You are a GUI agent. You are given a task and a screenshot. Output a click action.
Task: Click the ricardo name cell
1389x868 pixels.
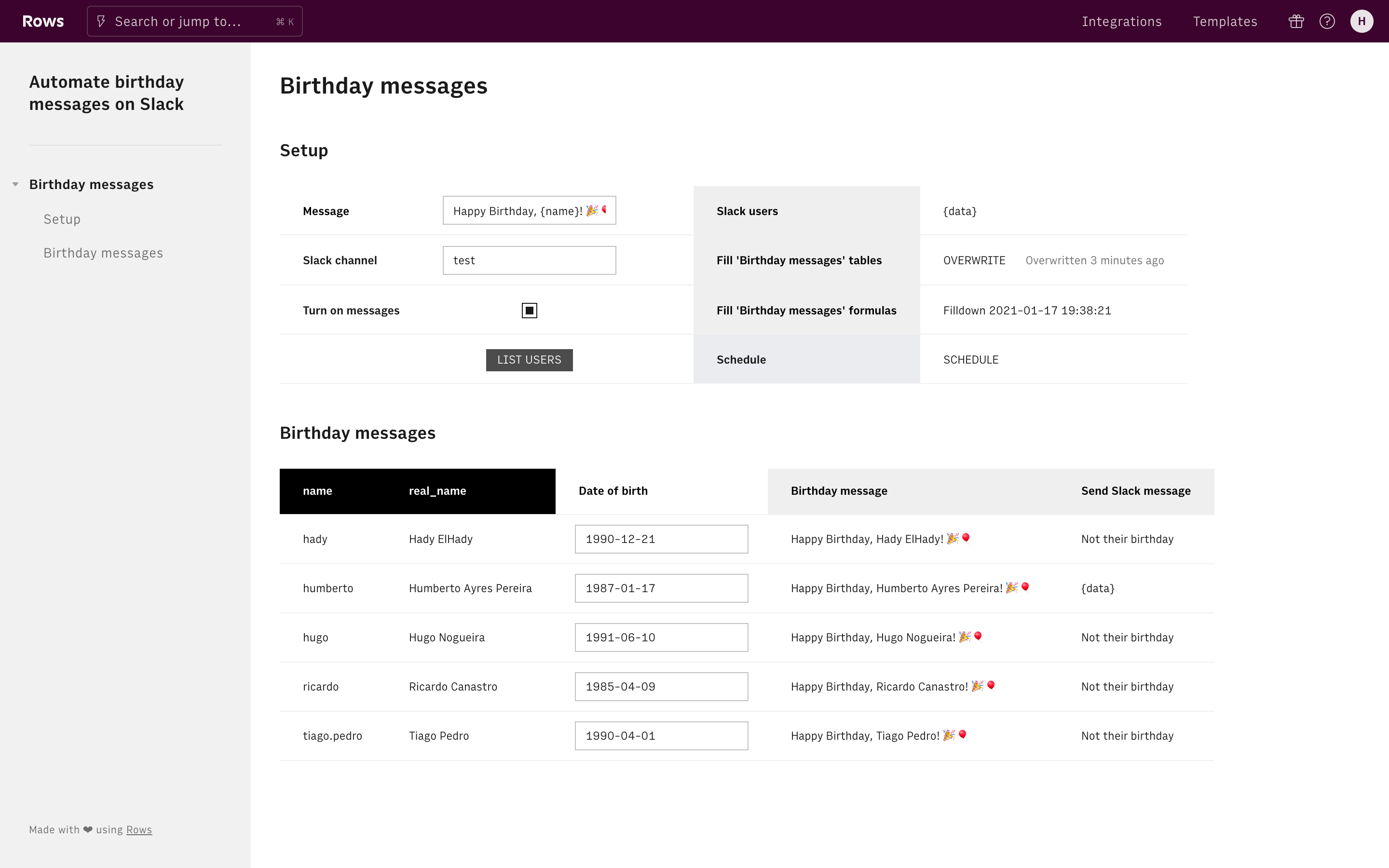[x=321, y=687]
